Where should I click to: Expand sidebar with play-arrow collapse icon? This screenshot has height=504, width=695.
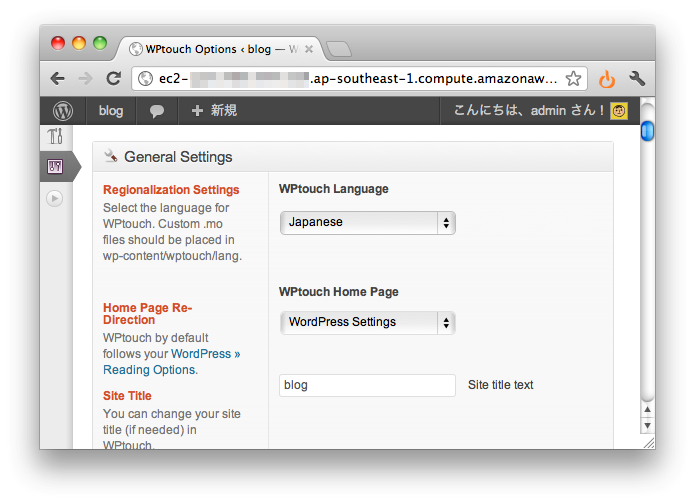coord(55,198)
